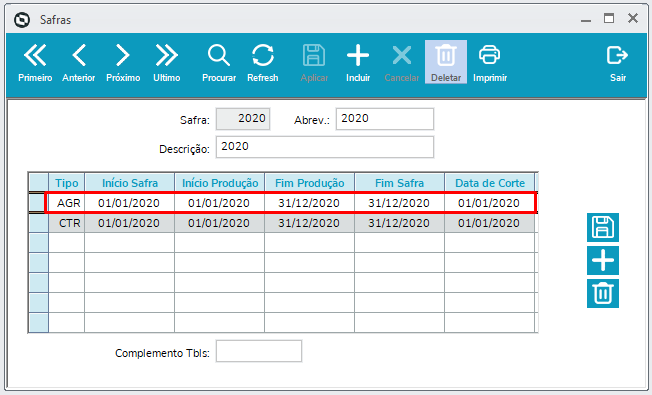Click the Tipo column header
652x395 pixels.
point(67,183)
